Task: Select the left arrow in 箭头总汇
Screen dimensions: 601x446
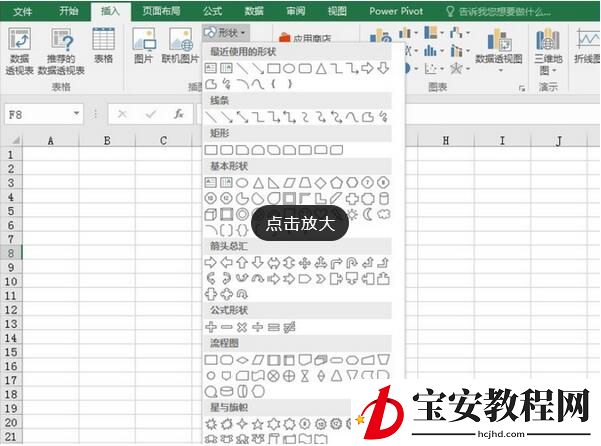Action: pyautogui.click(x=226, y=262)
